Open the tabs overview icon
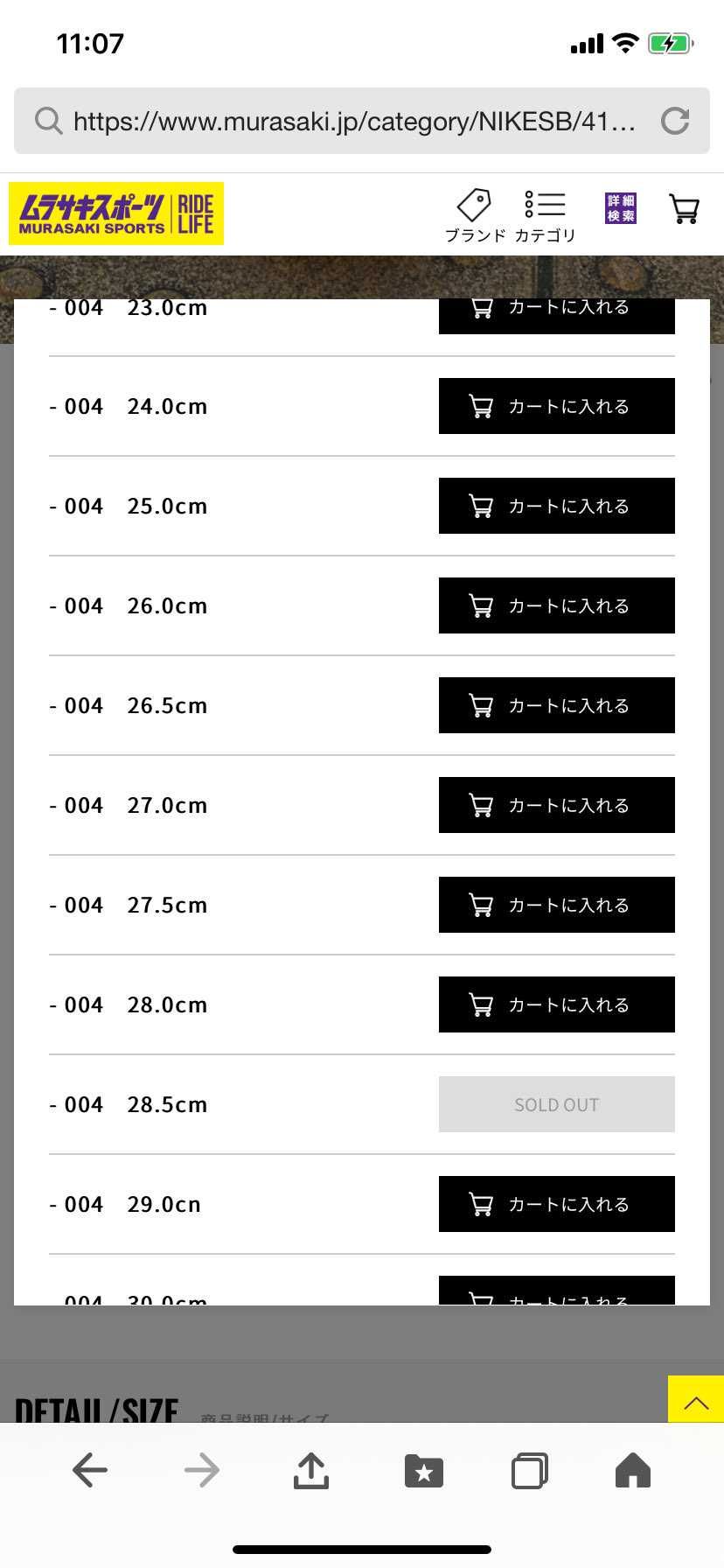 [x=530, y=1471]
